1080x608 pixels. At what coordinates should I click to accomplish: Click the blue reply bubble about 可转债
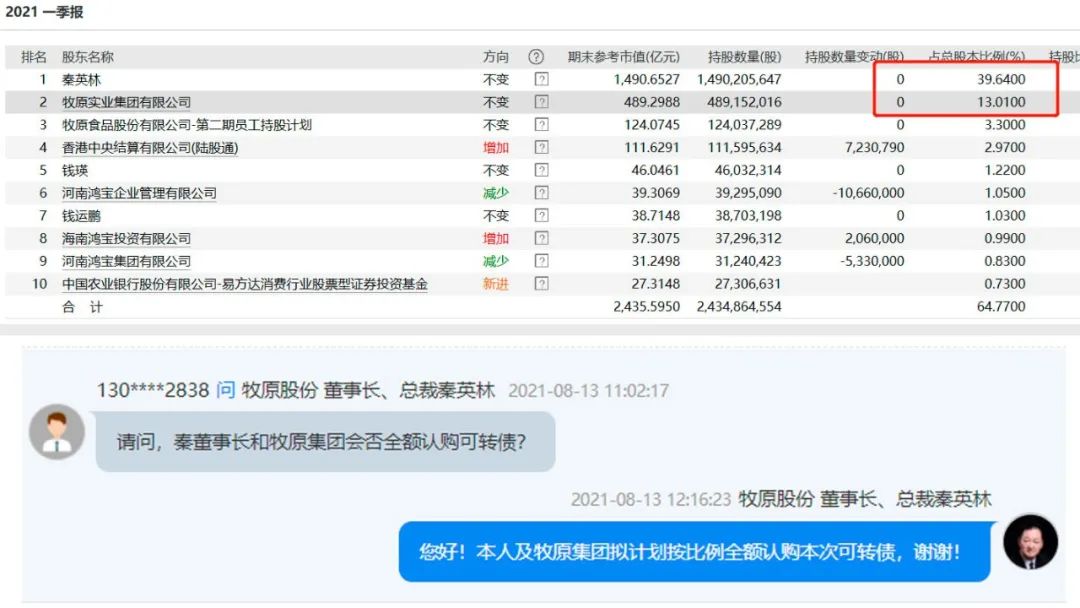point(694,551)
